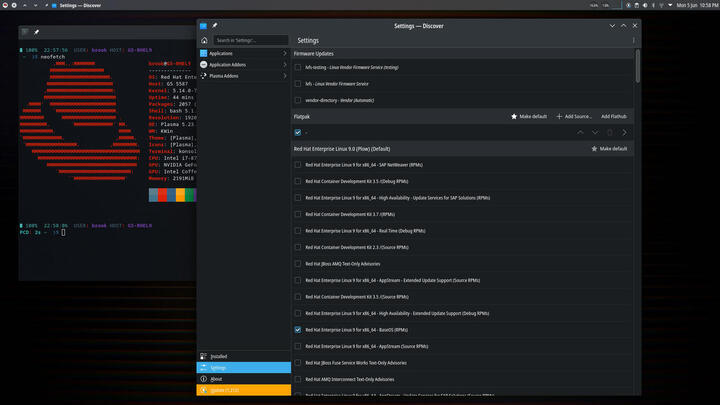Click the clock in the top panel
The height and width of the screenshot is (405, 720).
pos(697,6)
